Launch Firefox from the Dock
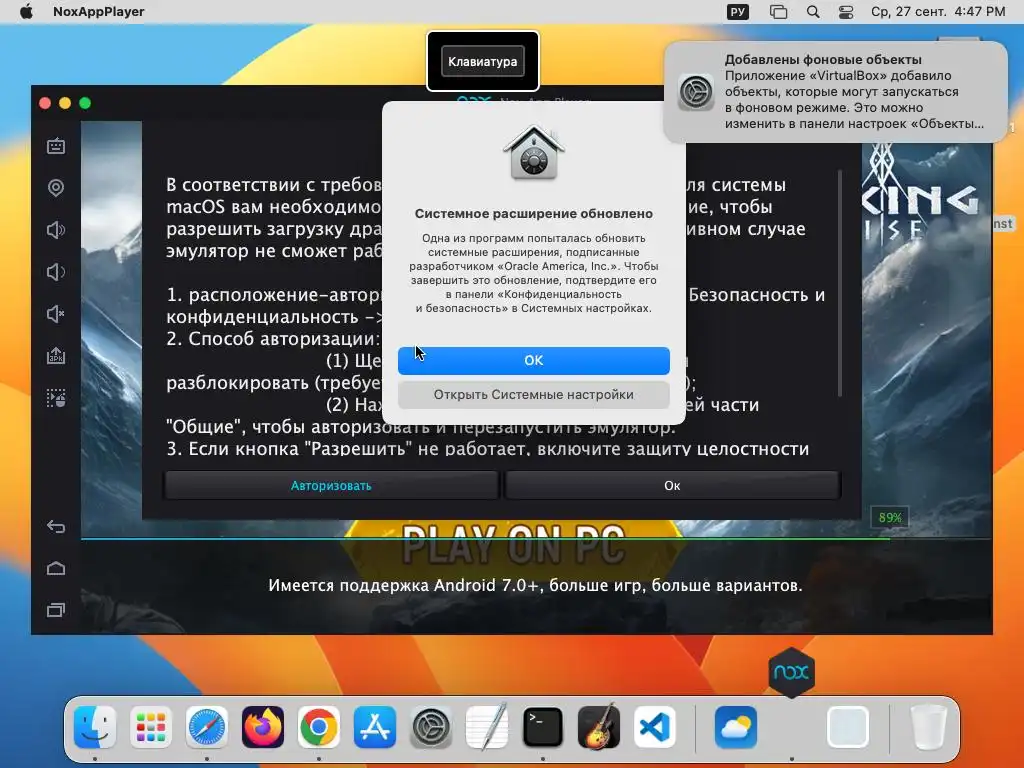This screenshot has height=768, width=1024. (263, 727)
